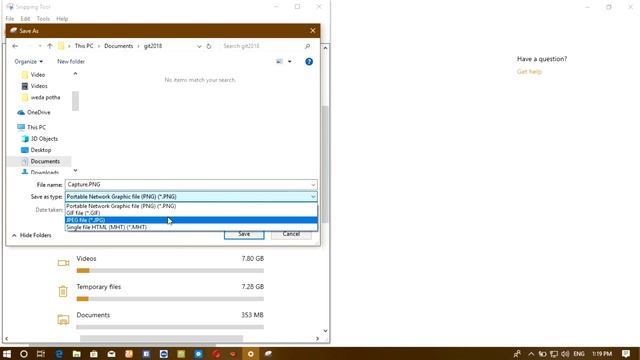Open Task View on taskbar
The height and width of the screenshot is (360, 640).
[41, 354]
